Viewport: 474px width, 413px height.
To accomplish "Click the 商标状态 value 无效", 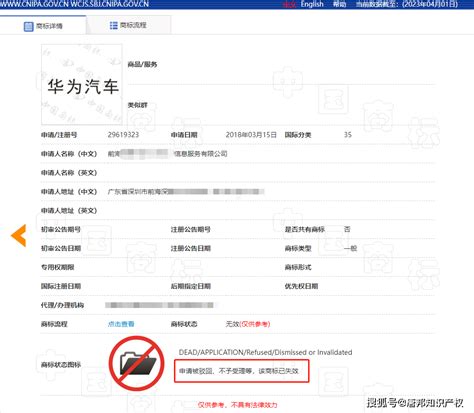I will [232, 324].
